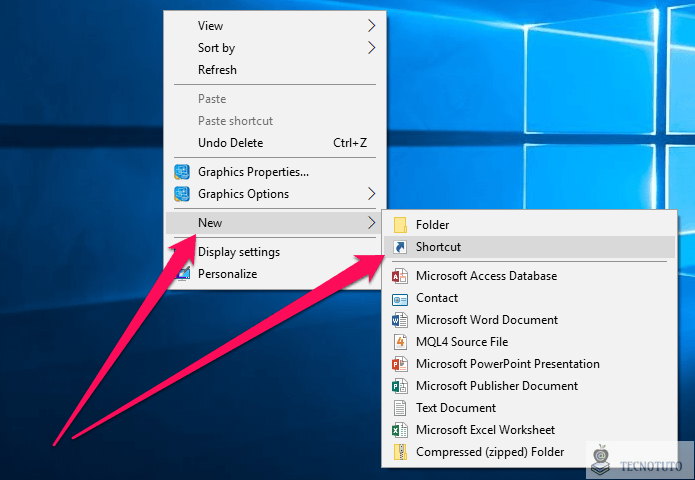Expand the Sort by submenu arrow
Screen dimensions: 695x480
click(371, 47)
